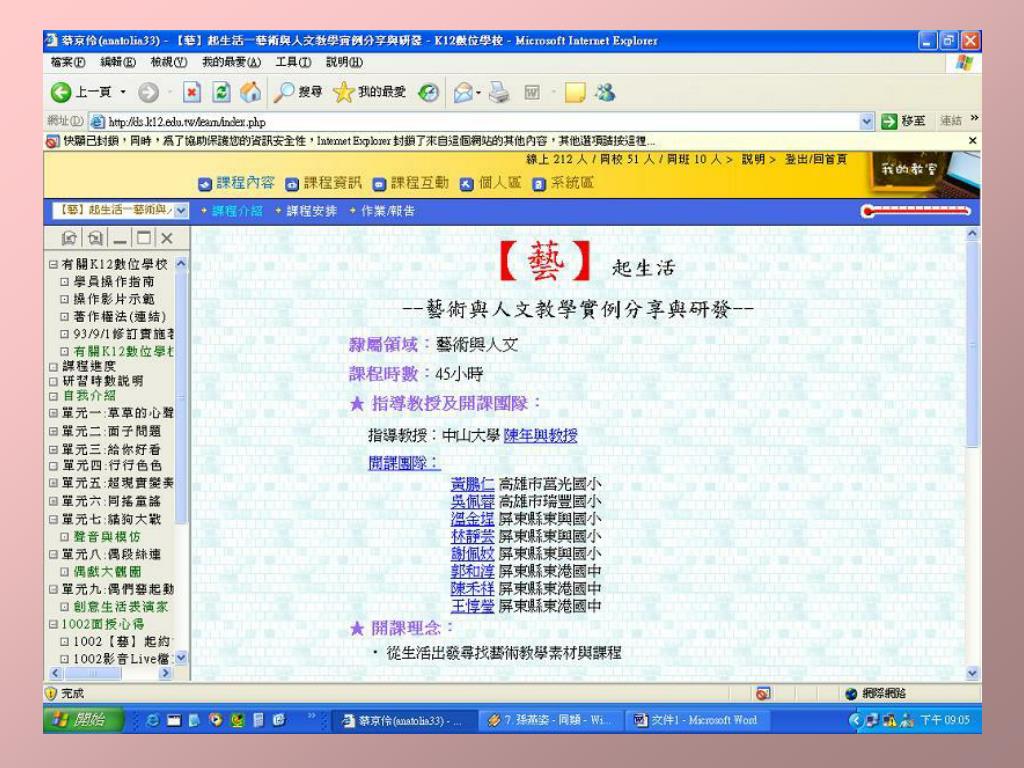Open 說明 menu in menu bar
1024x768 pixels.
[x=344, y=62]
